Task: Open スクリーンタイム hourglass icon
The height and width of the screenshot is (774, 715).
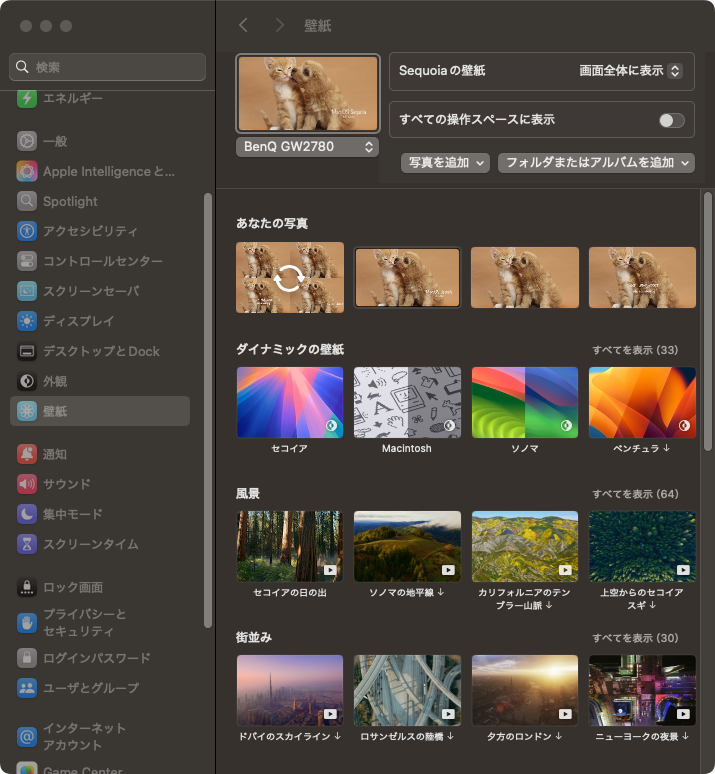Action: (27, 544)
